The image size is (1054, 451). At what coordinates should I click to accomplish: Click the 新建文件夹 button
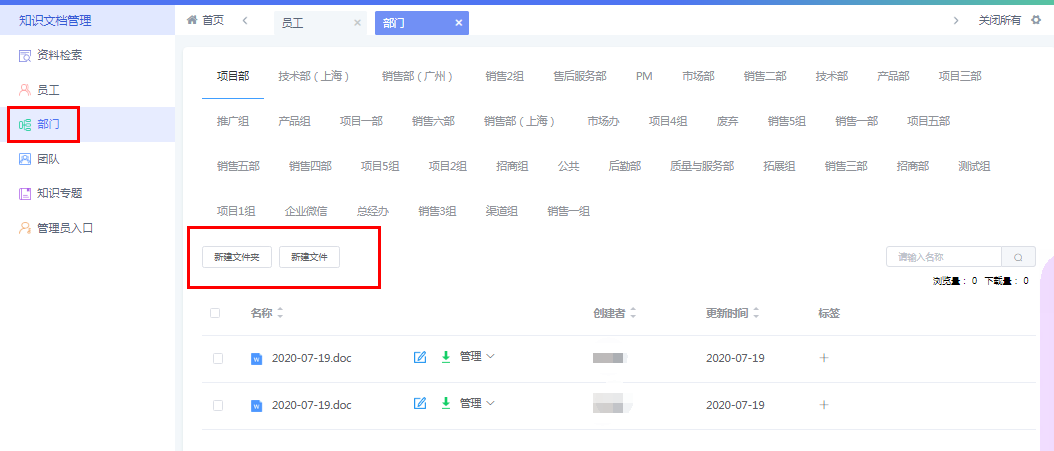tap(237, 257)
